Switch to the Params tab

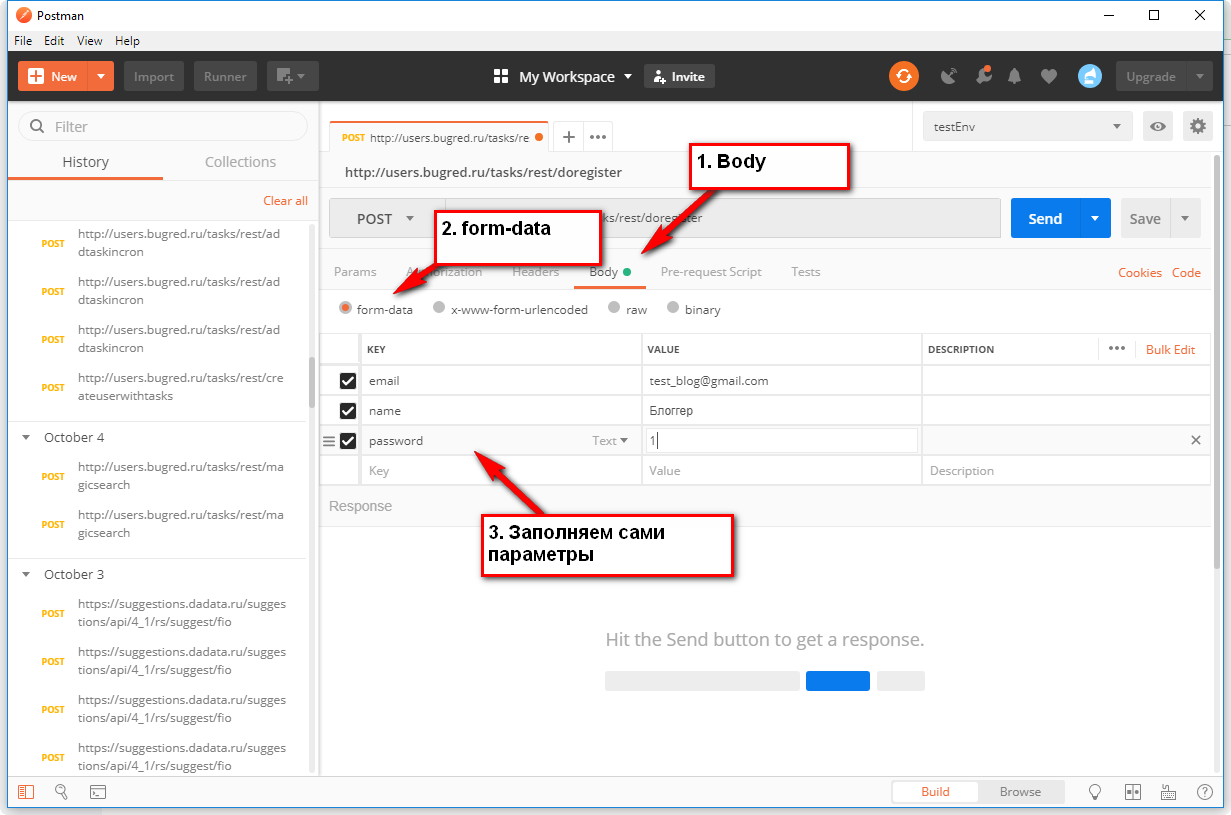pos(355,272)
